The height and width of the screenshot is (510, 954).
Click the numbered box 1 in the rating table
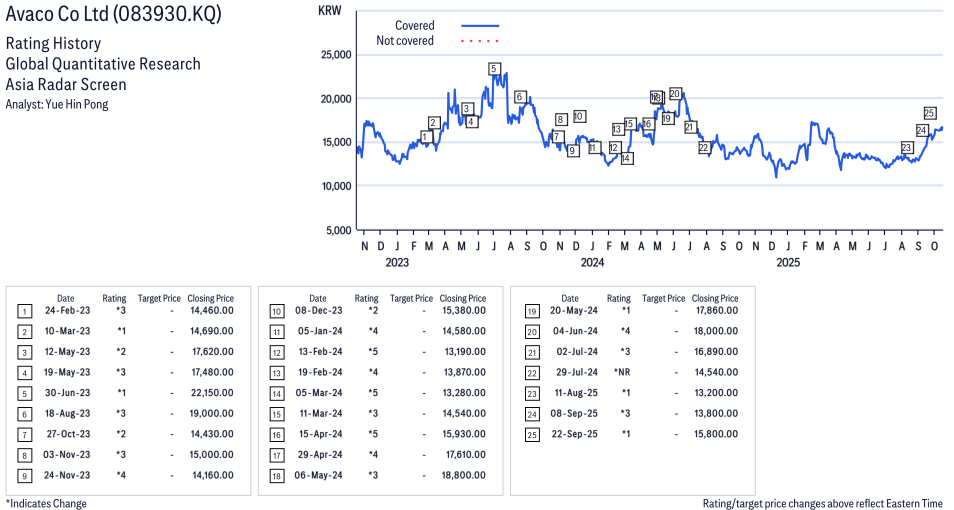coord(24,311)
